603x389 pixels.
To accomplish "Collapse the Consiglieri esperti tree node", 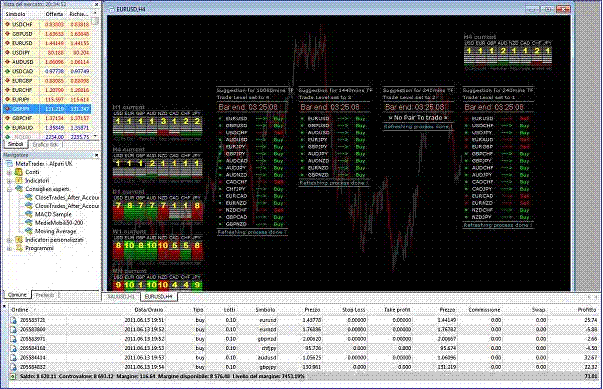I will (9, 189).
